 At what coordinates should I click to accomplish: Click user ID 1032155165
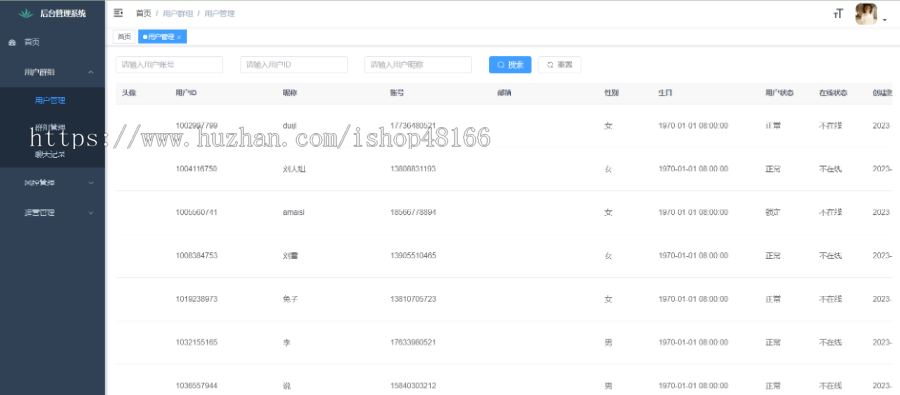[x=196, y=342]
